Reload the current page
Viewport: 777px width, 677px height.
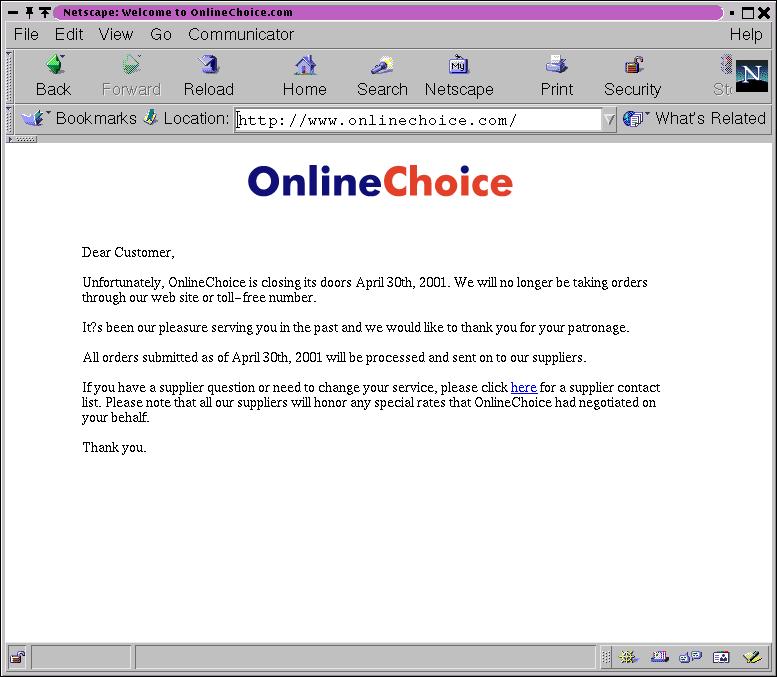[x=209, y=75]
